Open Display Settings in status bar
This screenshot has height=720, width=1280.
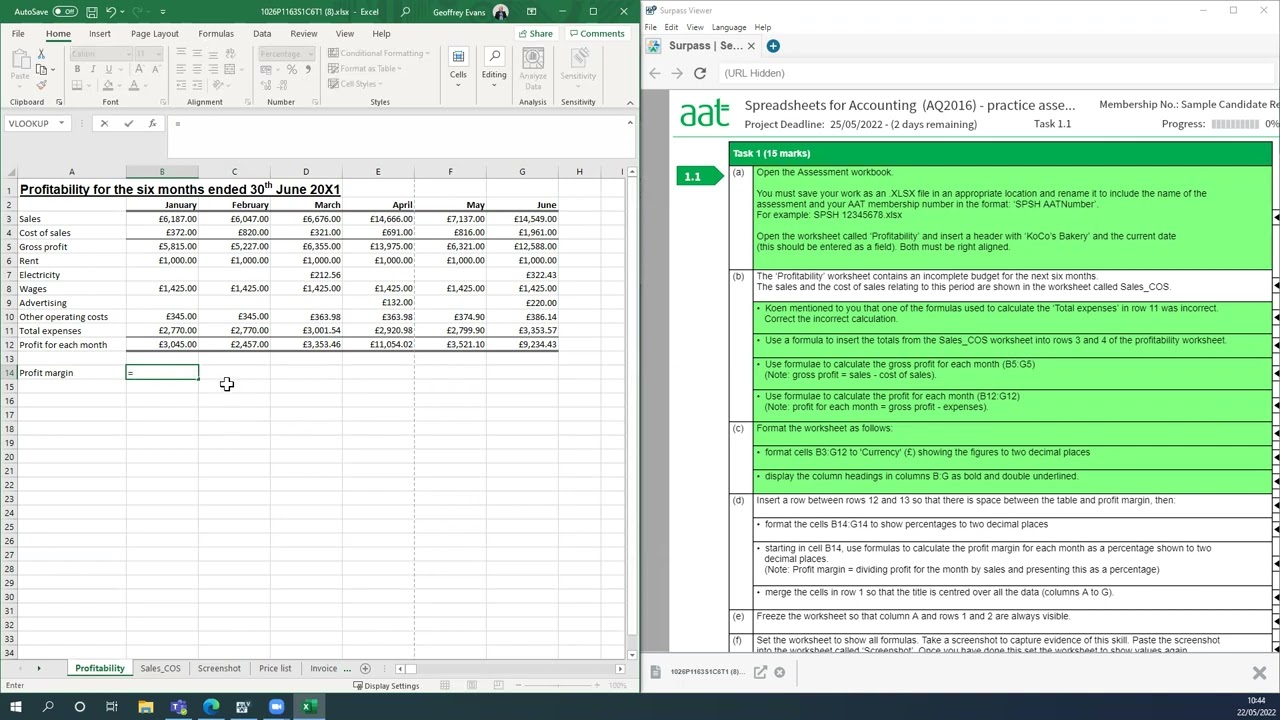[x=385, y=685]
